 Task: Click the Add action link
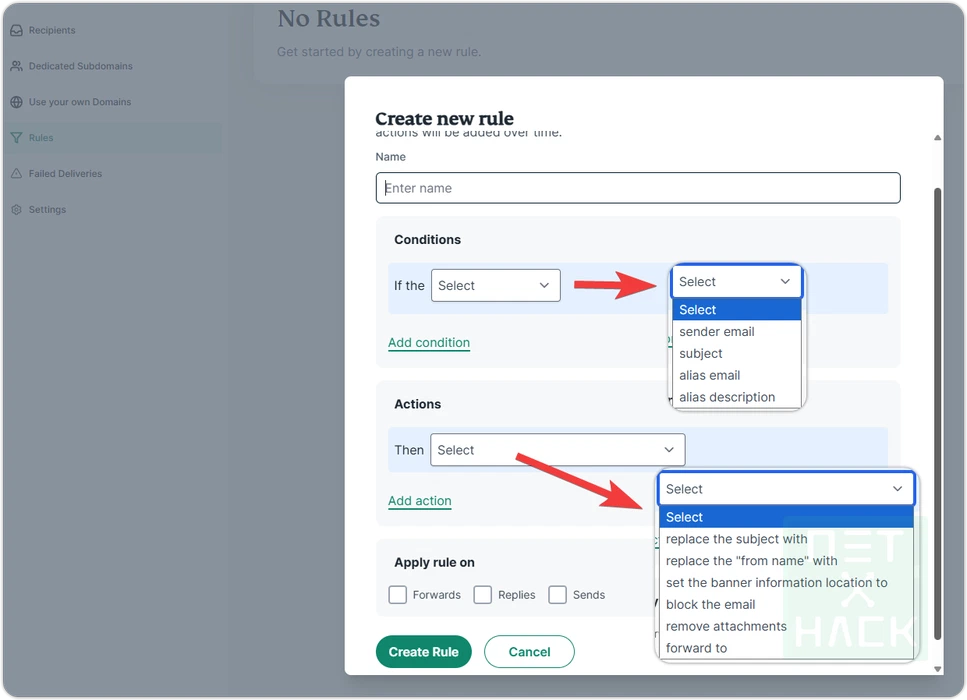tap(420, 501)
